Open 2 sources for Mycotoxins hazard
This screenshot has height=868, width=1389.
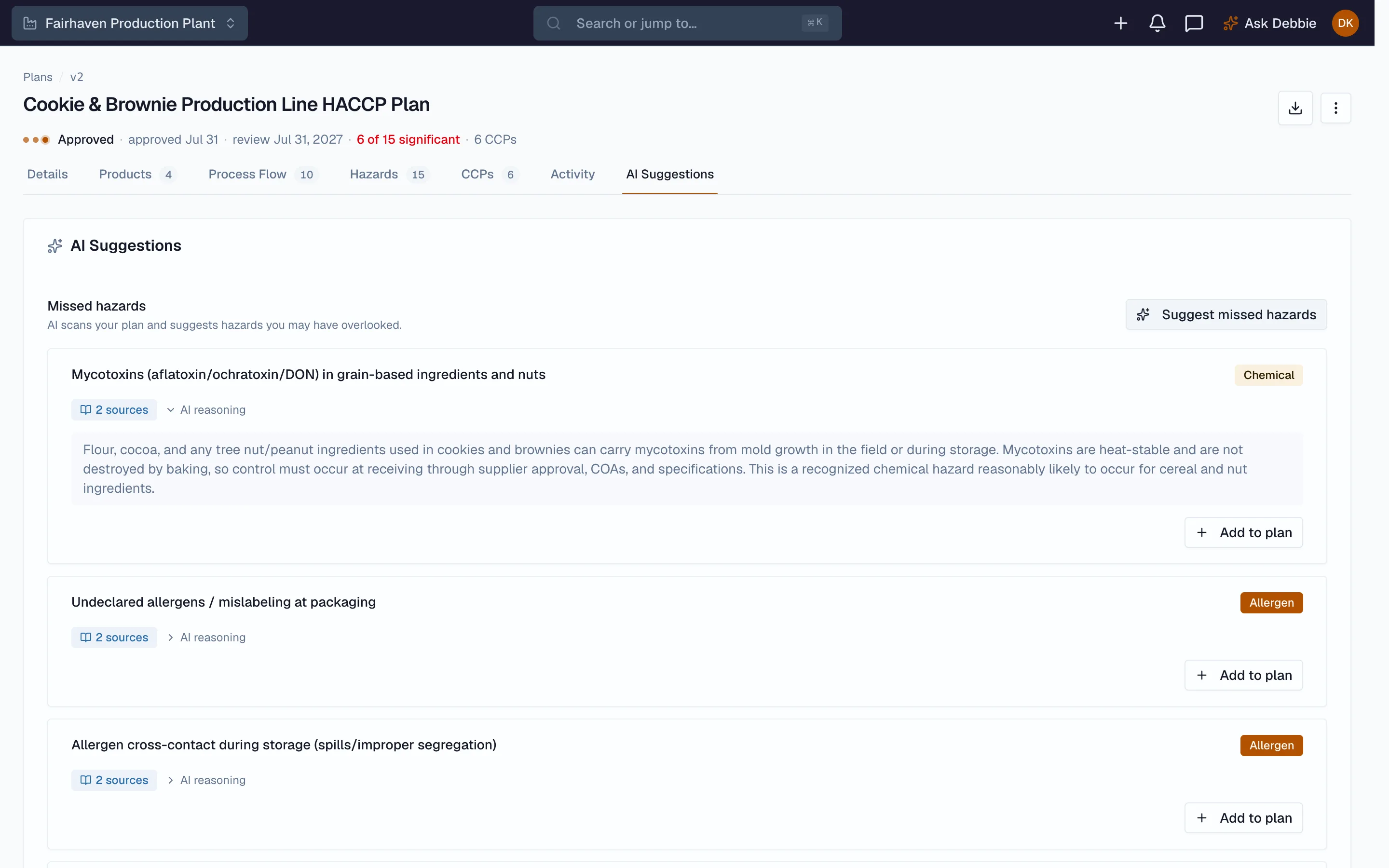click(114, 410)
